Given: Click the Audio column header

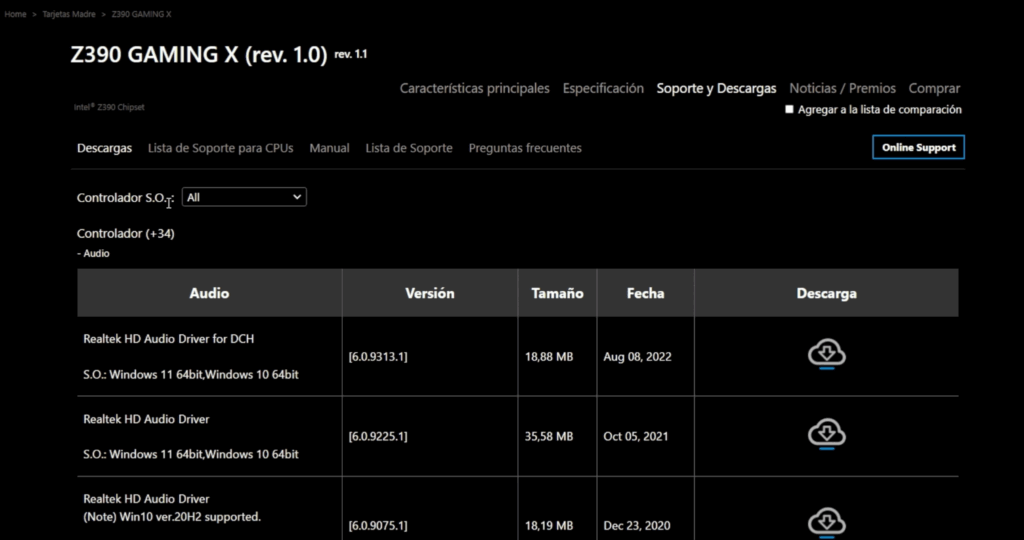Looking at the screenshot, I should (209, 293).
